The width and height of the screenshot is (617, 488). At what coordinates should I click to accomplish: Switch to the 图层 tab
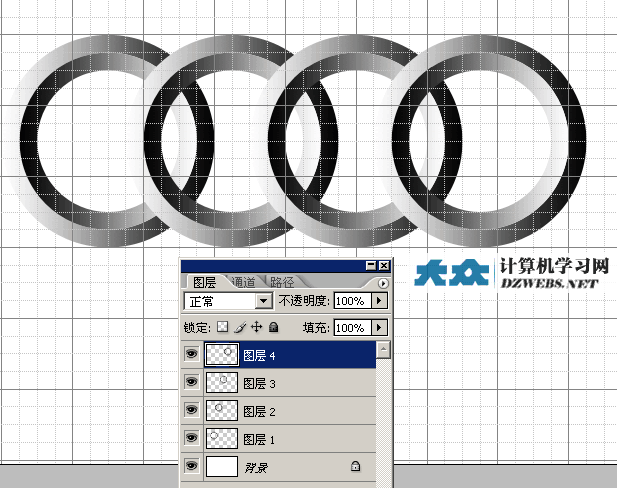coord(205,282)
